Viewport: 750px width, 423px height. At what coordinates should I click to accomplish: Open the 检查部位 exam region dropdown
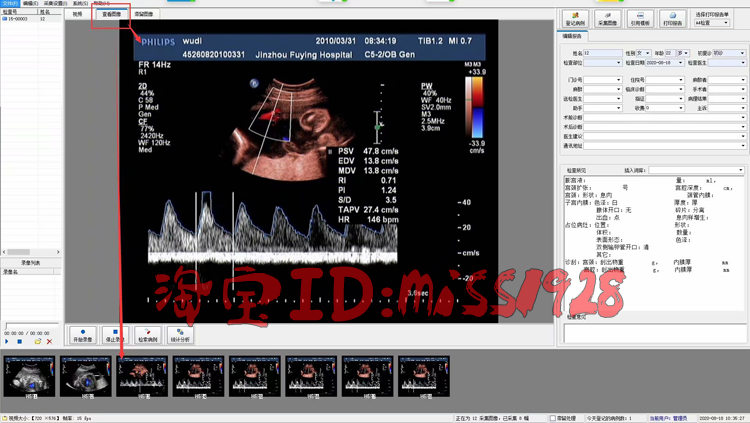click(618, 63)
